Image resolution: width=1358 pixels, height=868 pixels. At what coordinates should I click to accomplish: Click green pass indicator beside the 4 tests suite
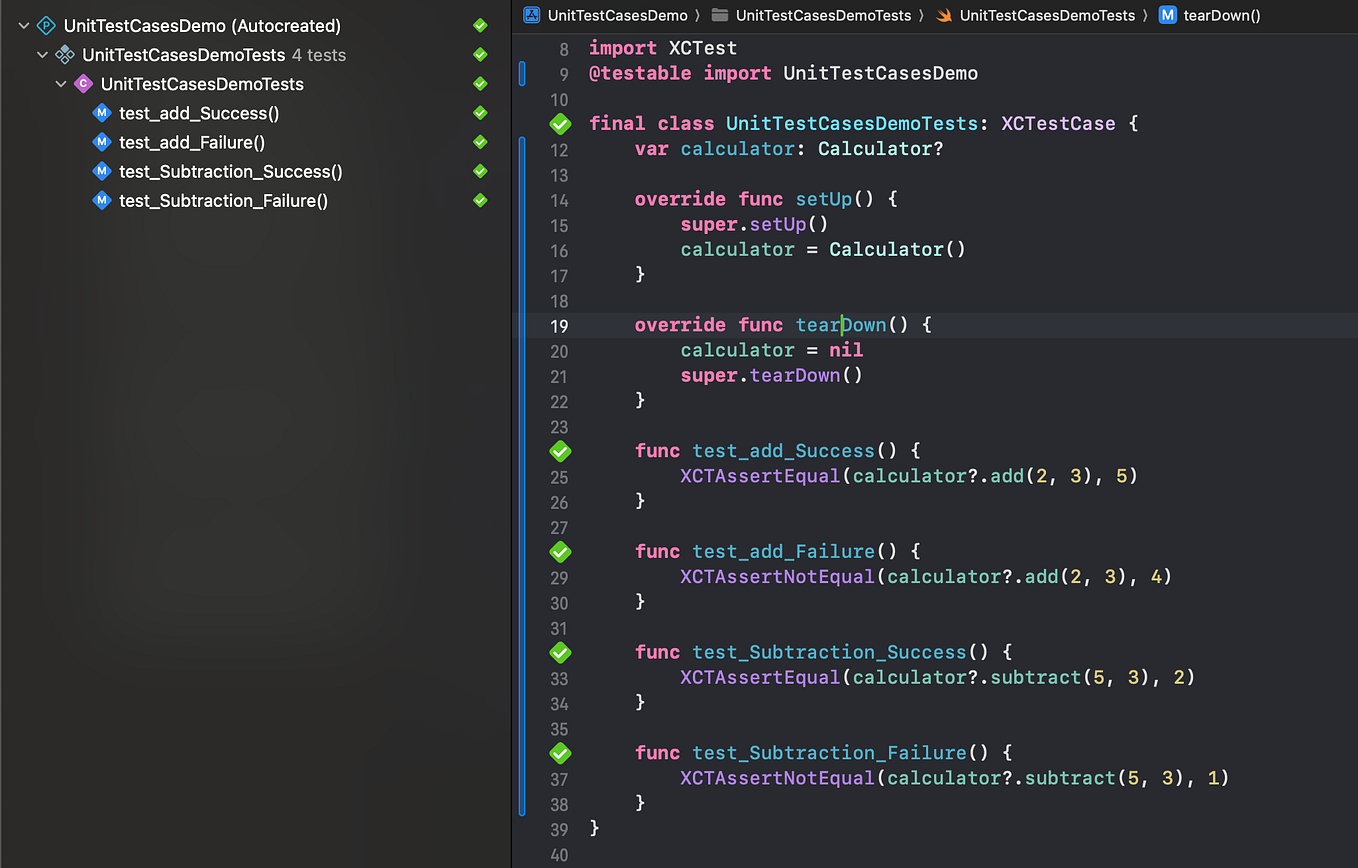click(480, 54)
